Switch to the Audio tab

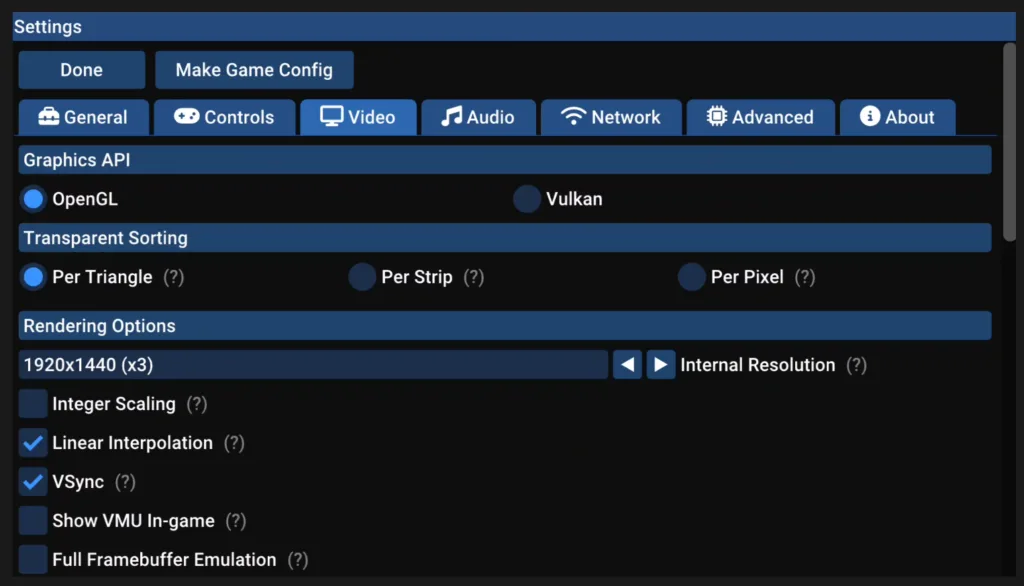478,117
